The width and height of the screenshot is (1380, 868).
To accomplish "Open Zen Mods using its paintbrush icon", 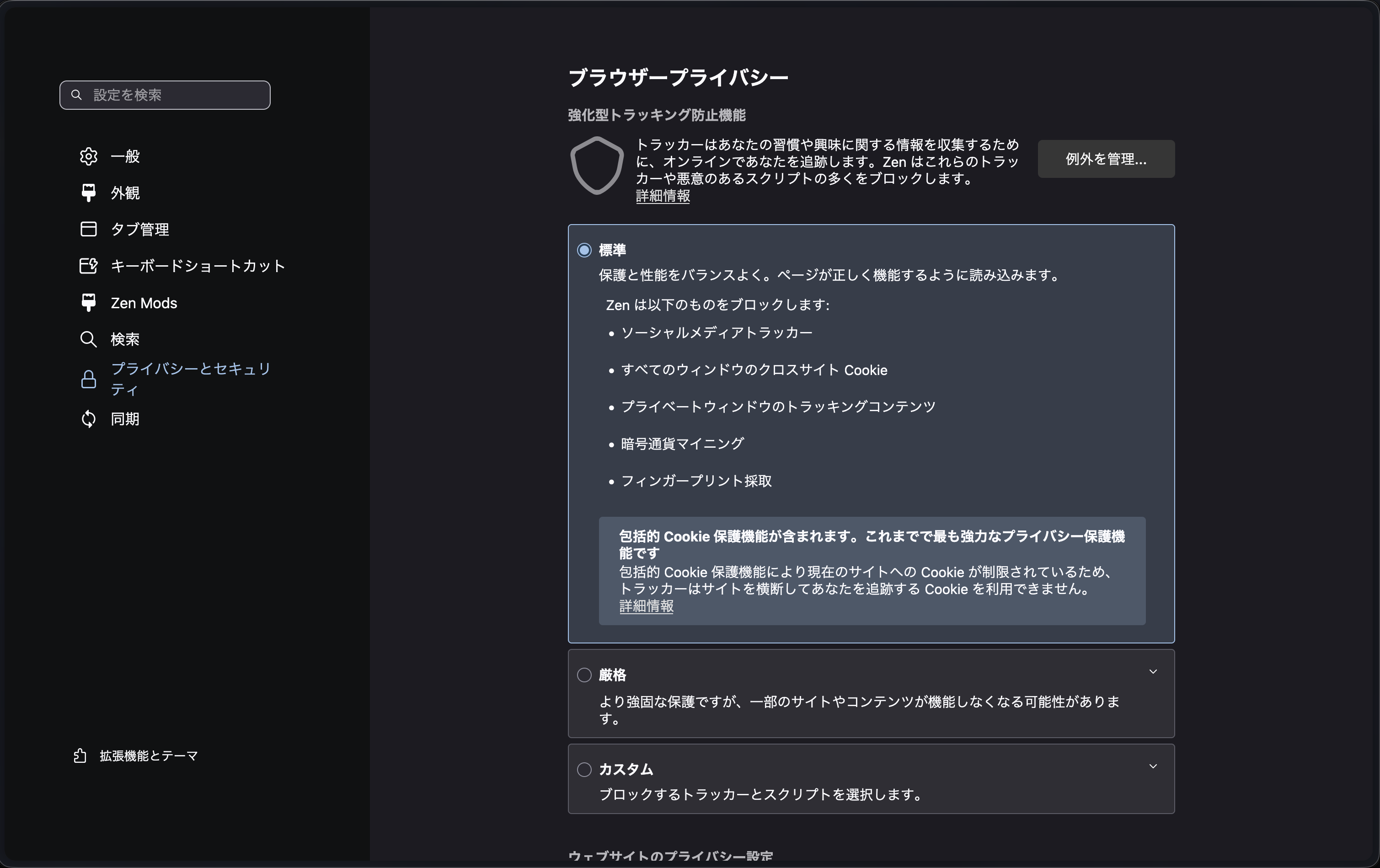I will [89, 302].
